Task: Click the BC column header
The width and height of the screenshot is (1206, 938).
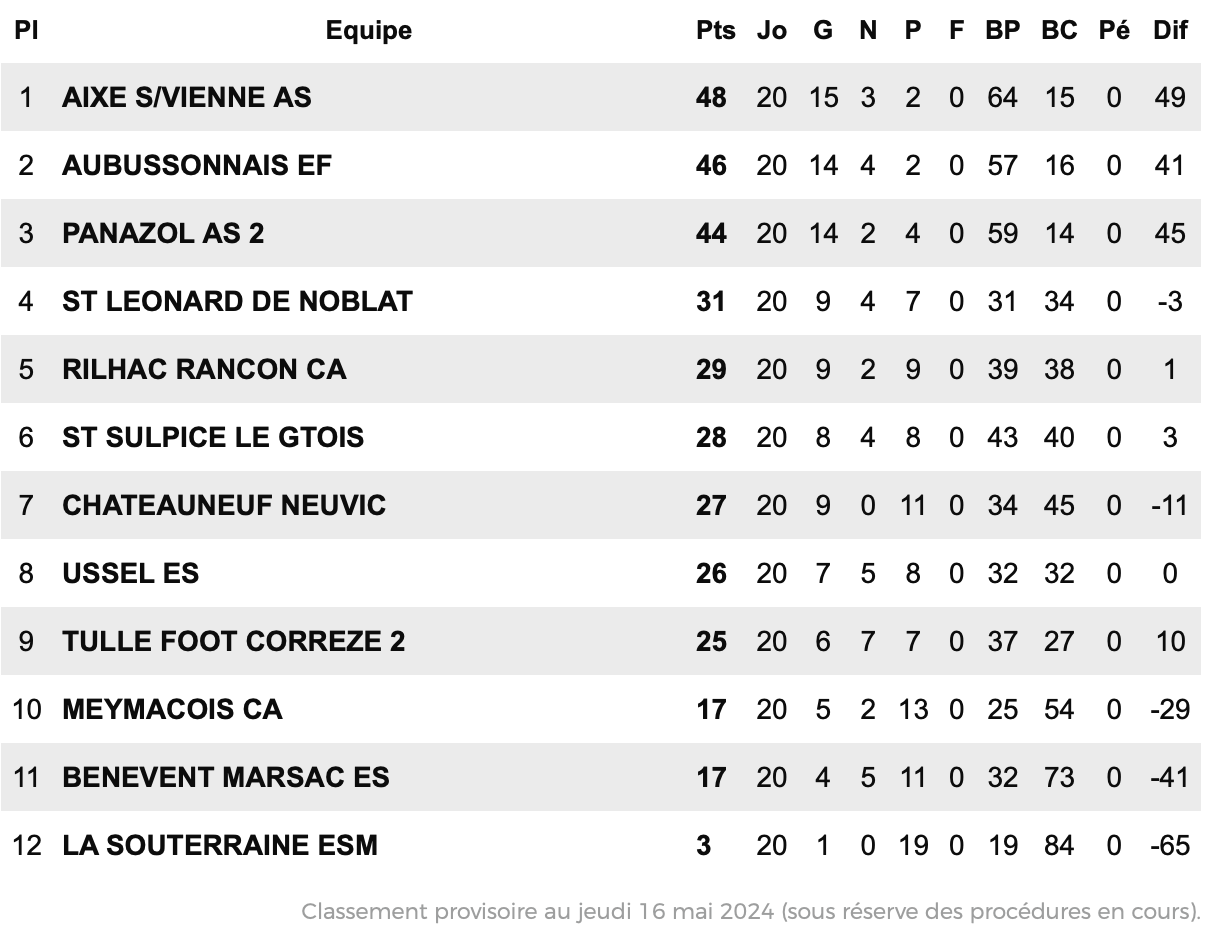Action: (x=1059, y=31)
